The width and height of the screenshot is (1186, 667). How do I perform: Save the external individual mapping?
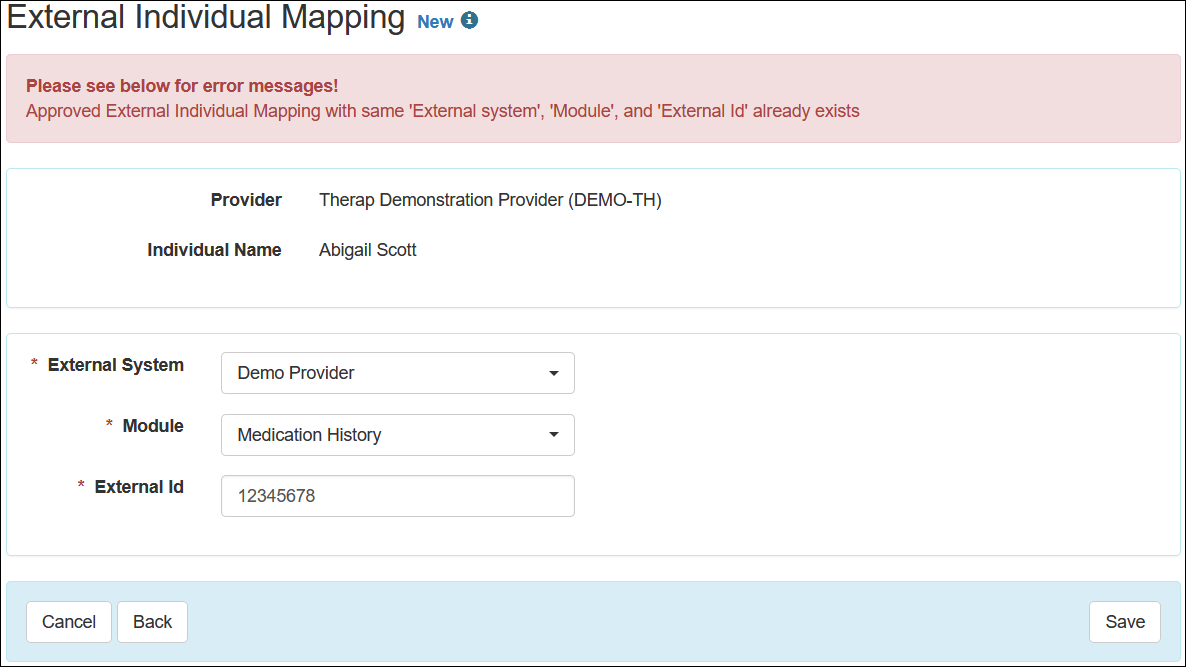pyautogui.click(x=1124, y=622)
